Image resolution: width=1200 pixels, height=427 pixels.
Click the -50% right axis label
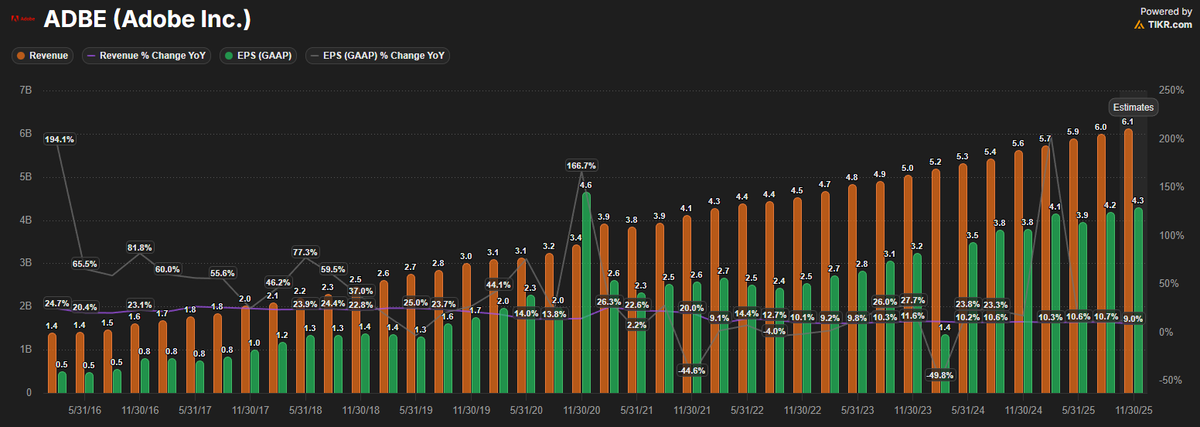(x=1170, y=381)
